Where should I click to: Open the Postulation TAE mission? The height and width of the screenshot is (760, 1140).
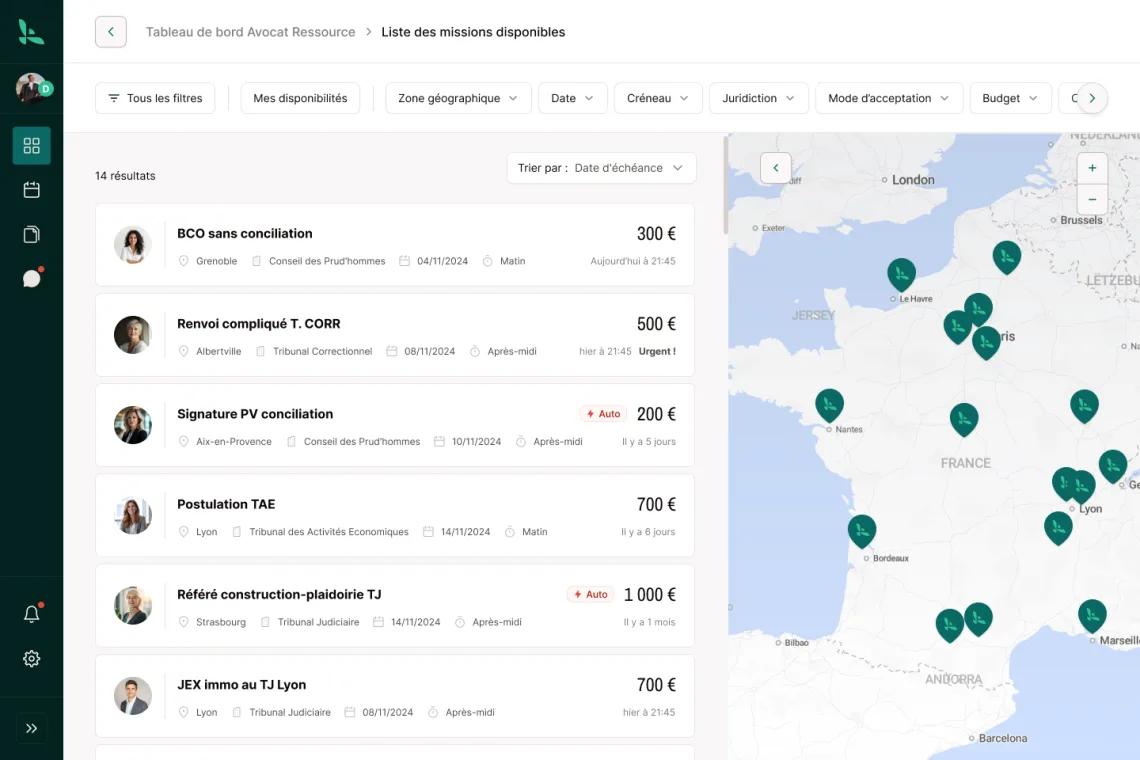tap(395, 516)
